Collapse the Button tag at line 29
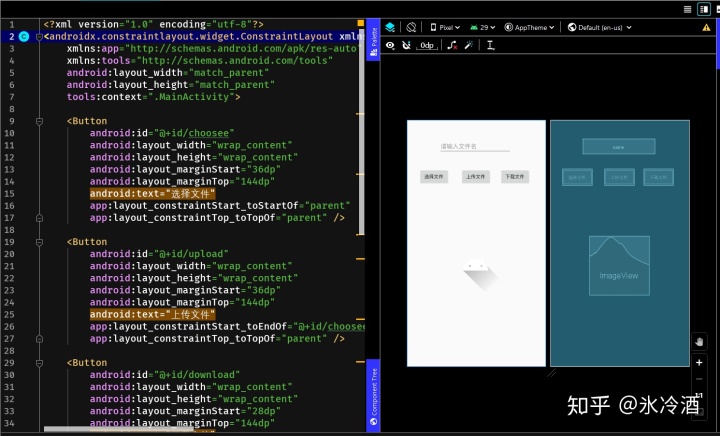 39,363
